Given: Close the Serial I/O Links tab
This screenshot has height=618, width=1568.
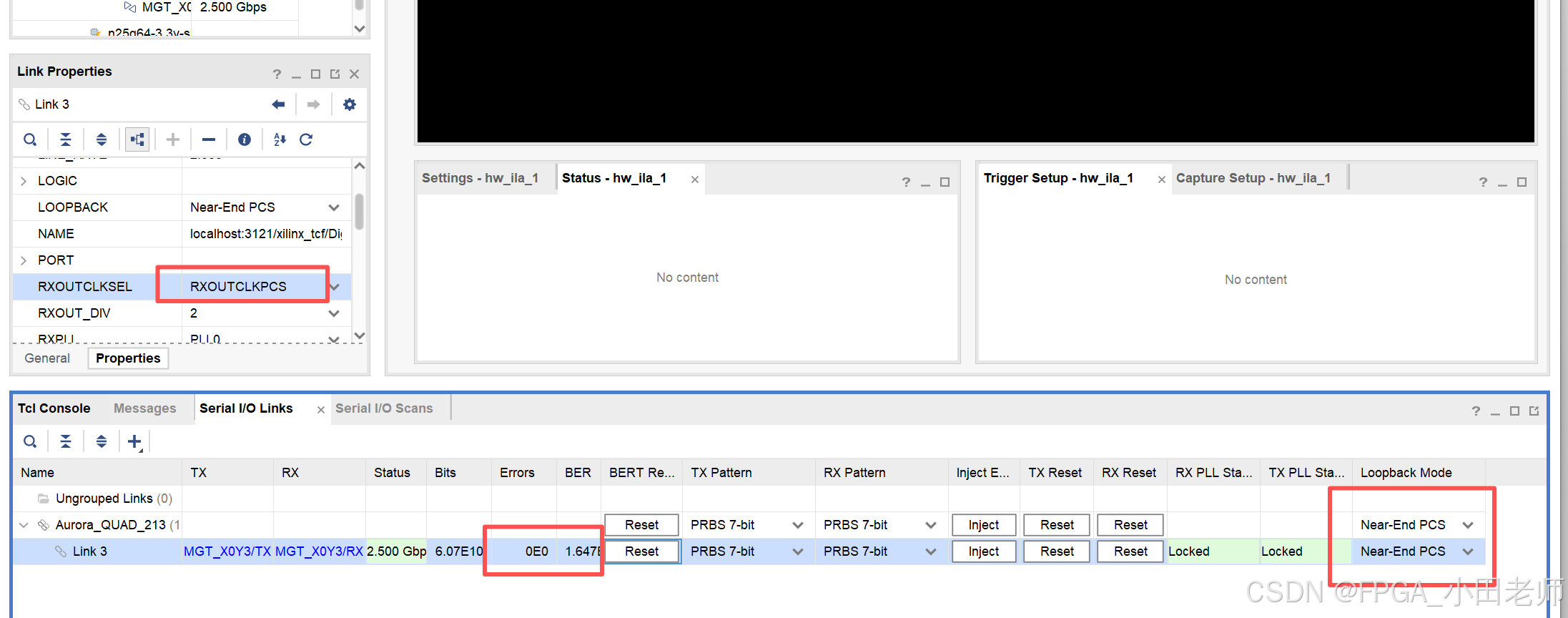Looking at the screenshot, I should (x=321, y=410).
